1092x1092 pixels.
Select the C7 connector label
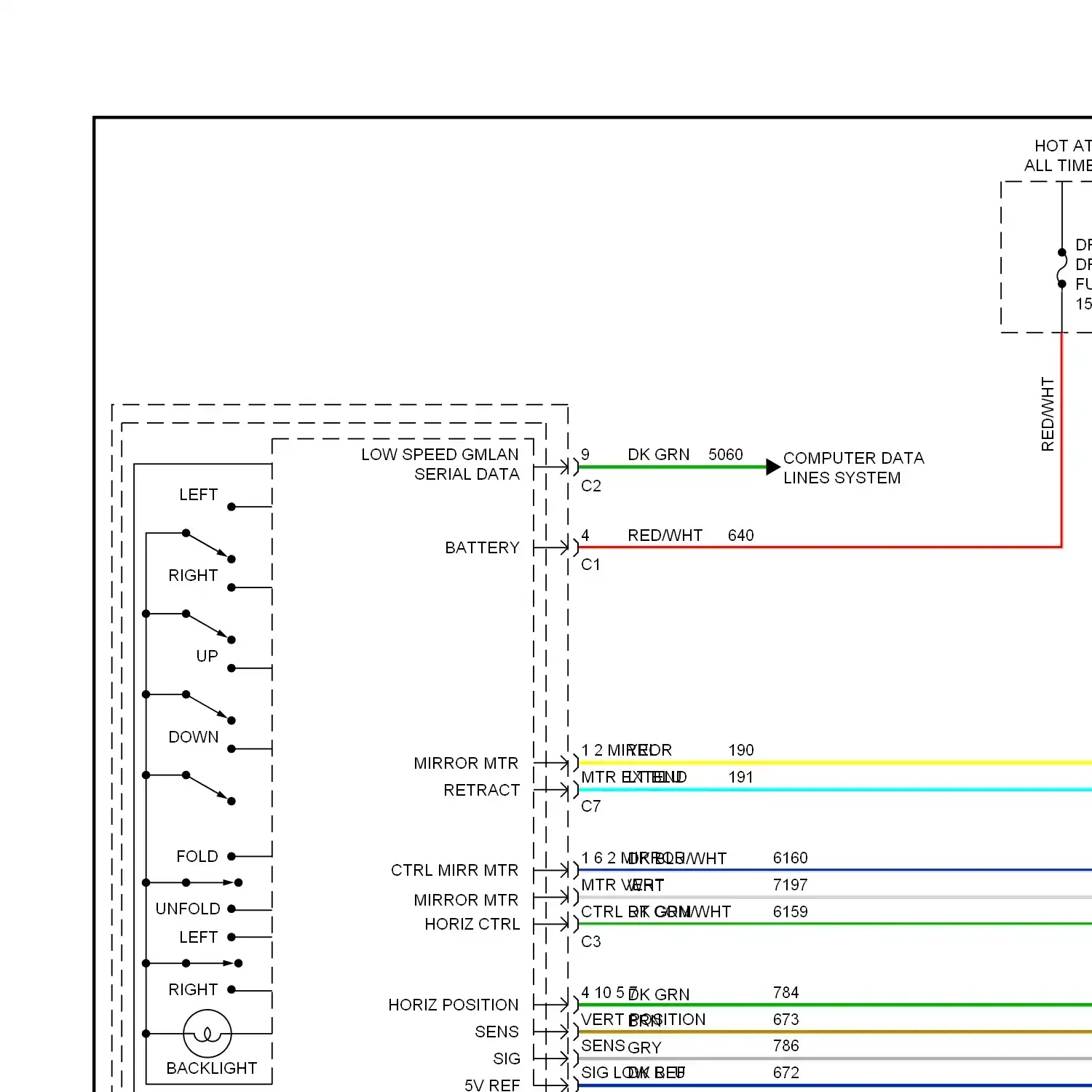coord(591,806)
